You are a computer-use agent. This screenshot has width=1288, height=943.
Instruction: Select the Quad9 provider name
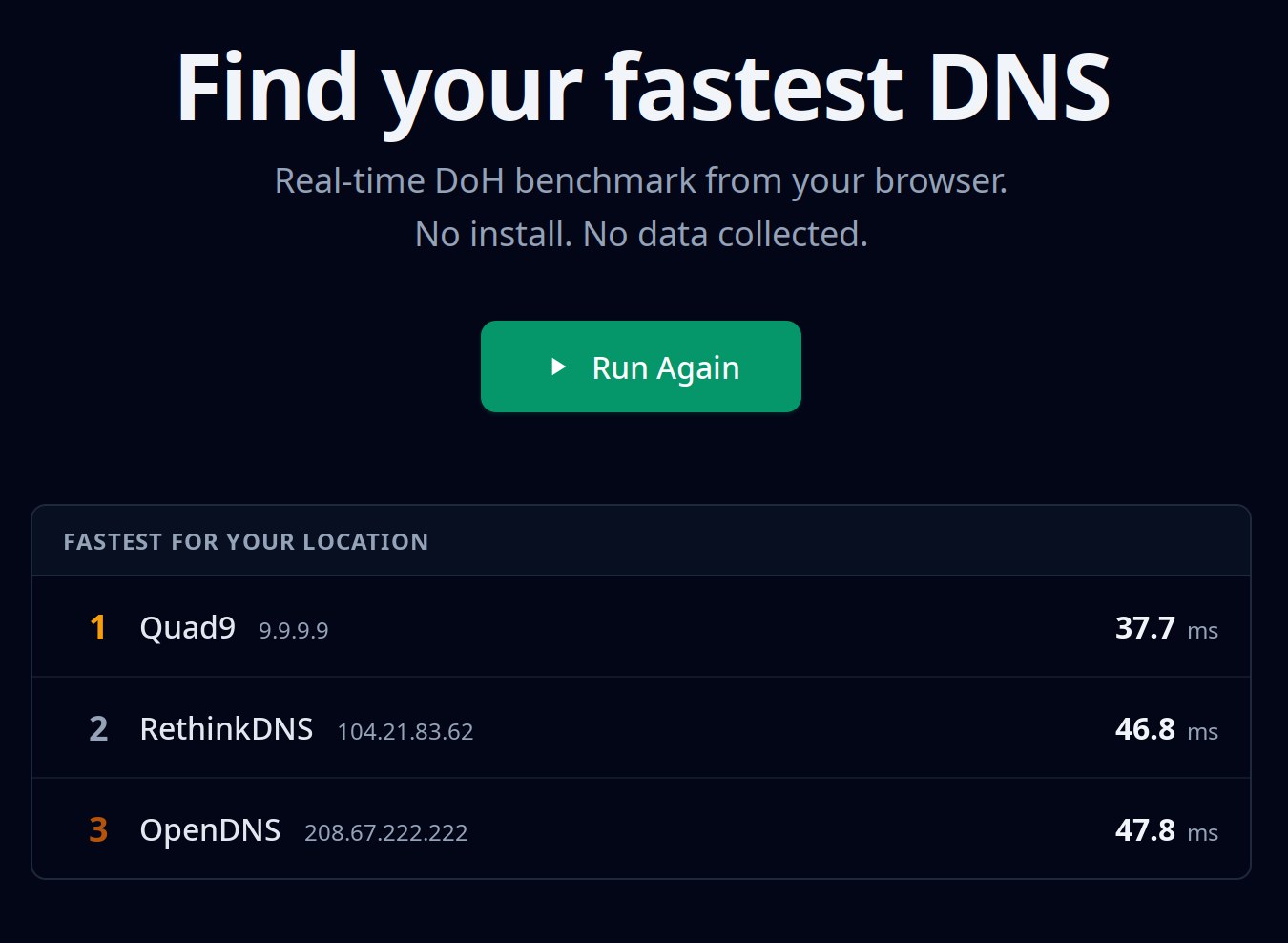point(187,628)
